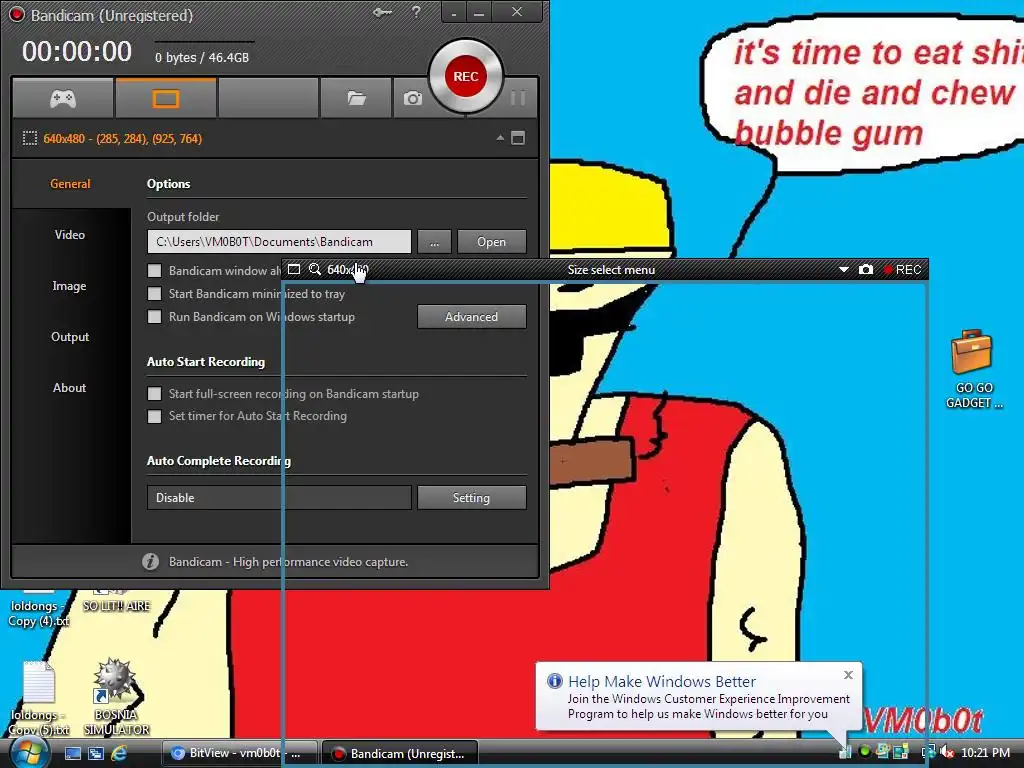Close the Help Make Windows Better balloon
1024x768 pixels.
[848, 675]
